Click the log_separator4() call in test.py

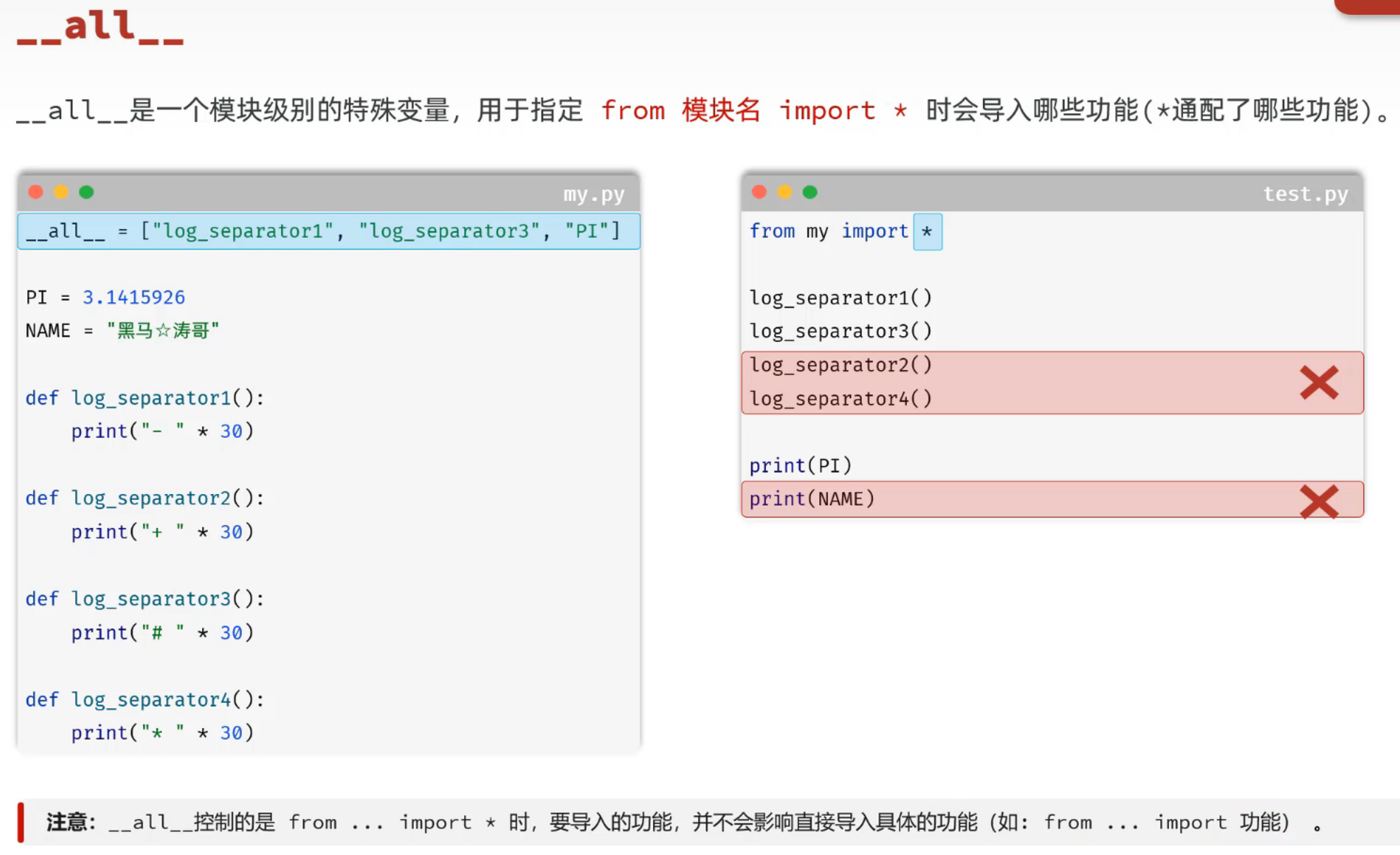tap(841, 399)
